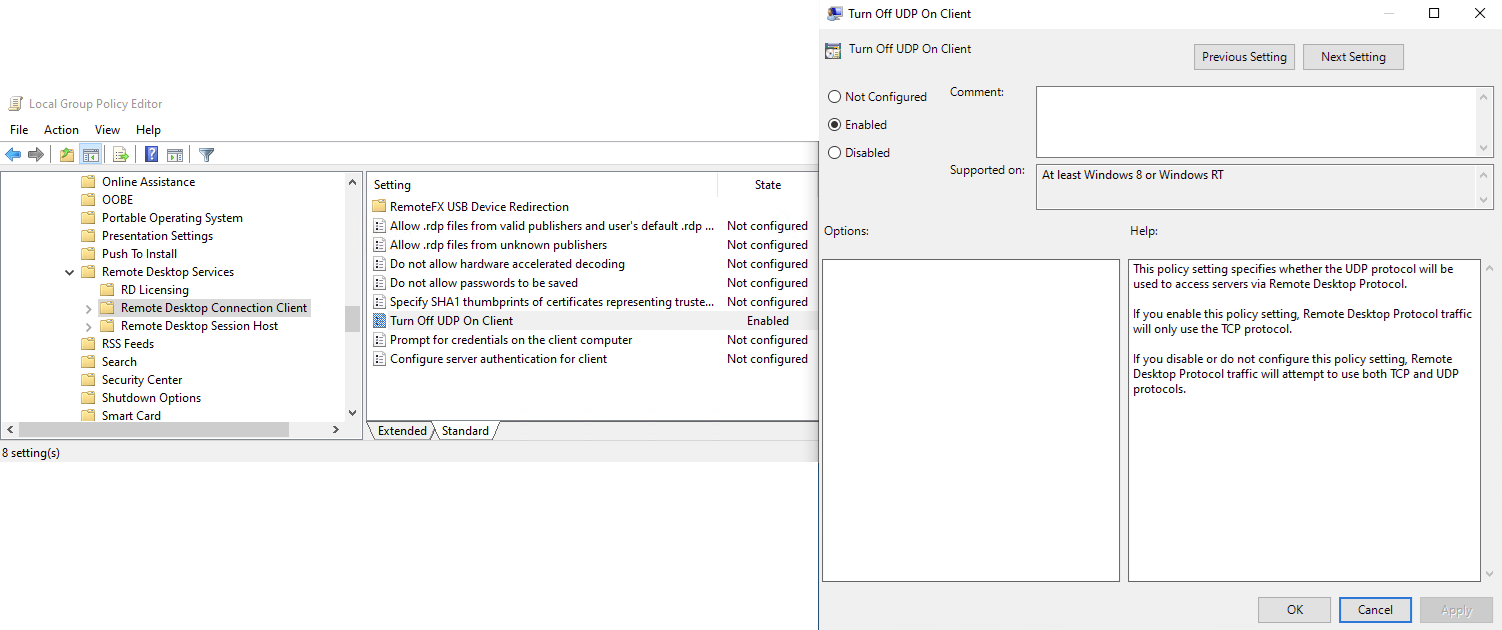Expand the Remote Desktop Connection Client node
The height and width of the screenshot is (630, 1502).
coord(88,307)
